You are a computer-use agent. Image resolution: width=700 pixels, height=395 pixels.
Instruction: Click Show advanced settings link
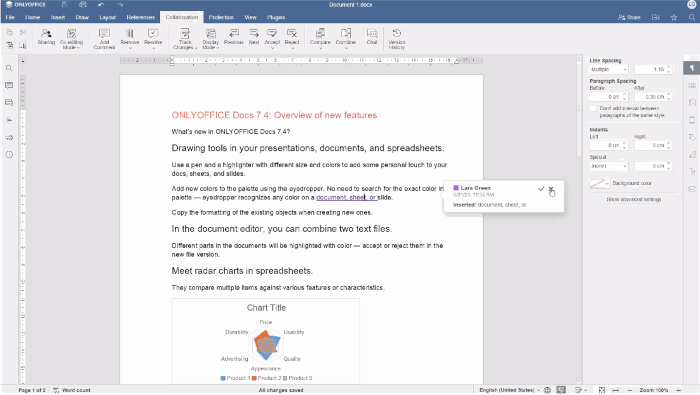click(x=633, y=200)
